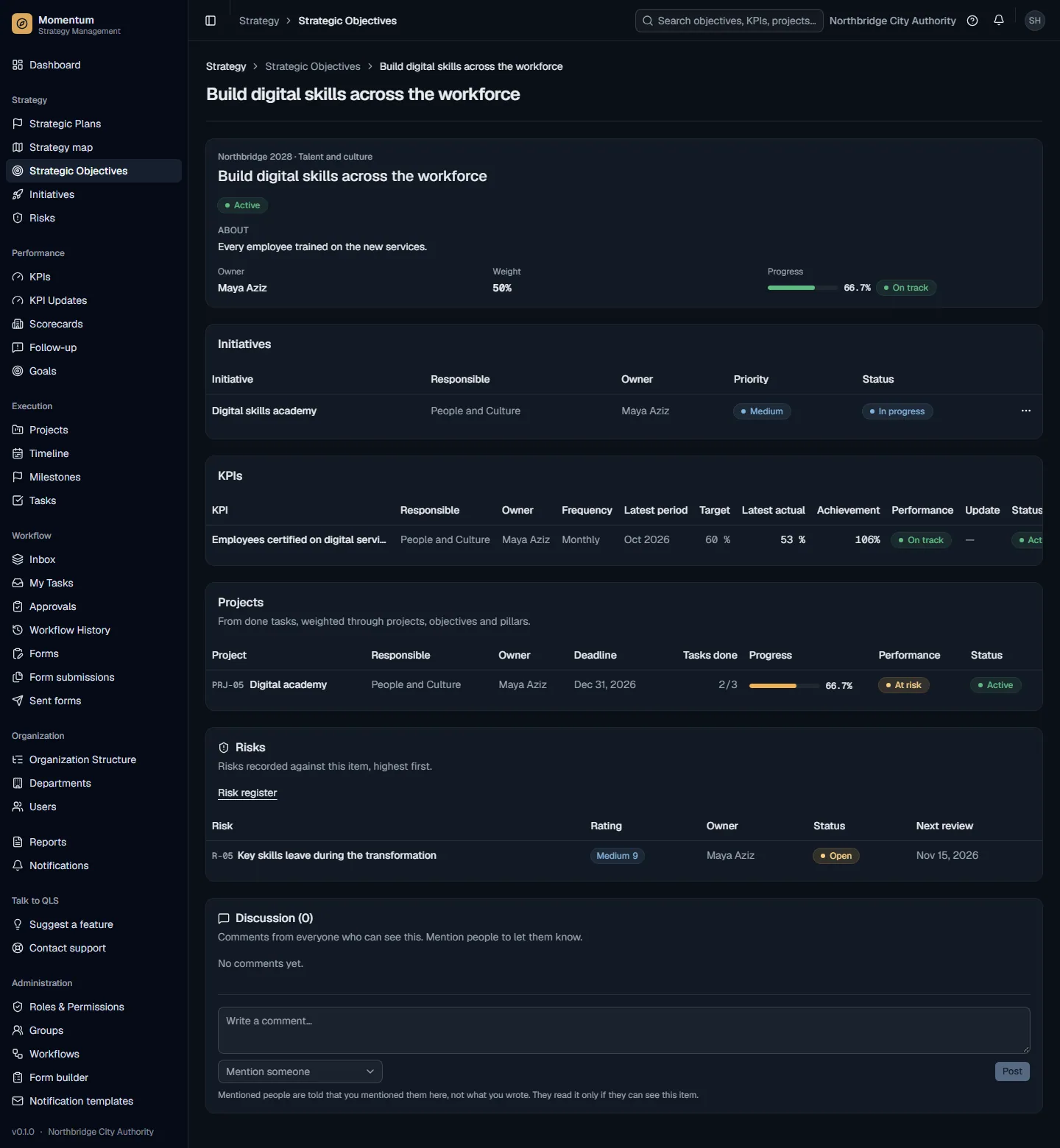Image resolution: width=1060 pixels, height=1148 pixels.
Task: Click the SH user avatar
Action: click(1035, 21)
